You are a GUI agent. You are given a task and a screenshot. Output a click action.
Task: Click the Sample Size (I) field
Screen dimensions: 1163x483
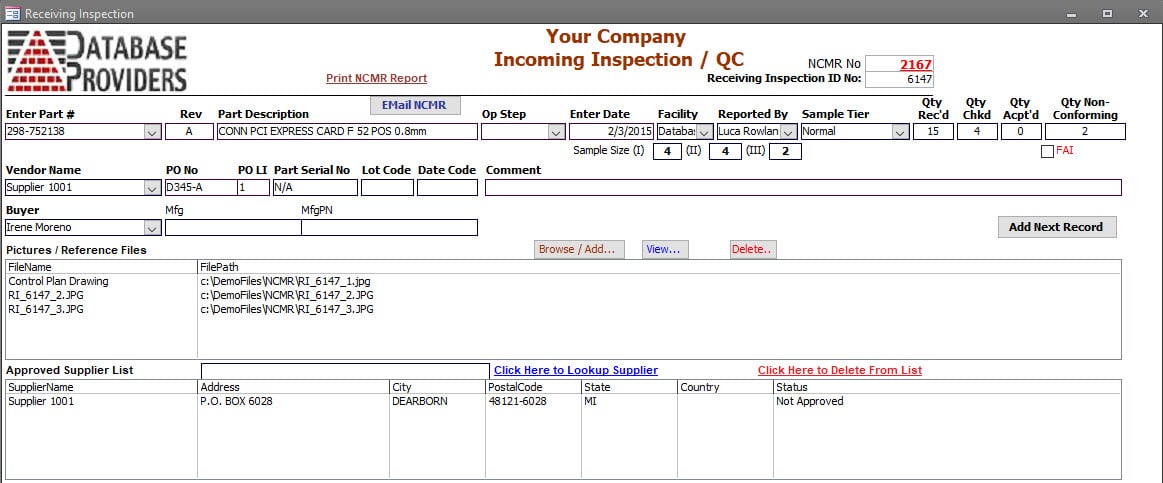668,151
